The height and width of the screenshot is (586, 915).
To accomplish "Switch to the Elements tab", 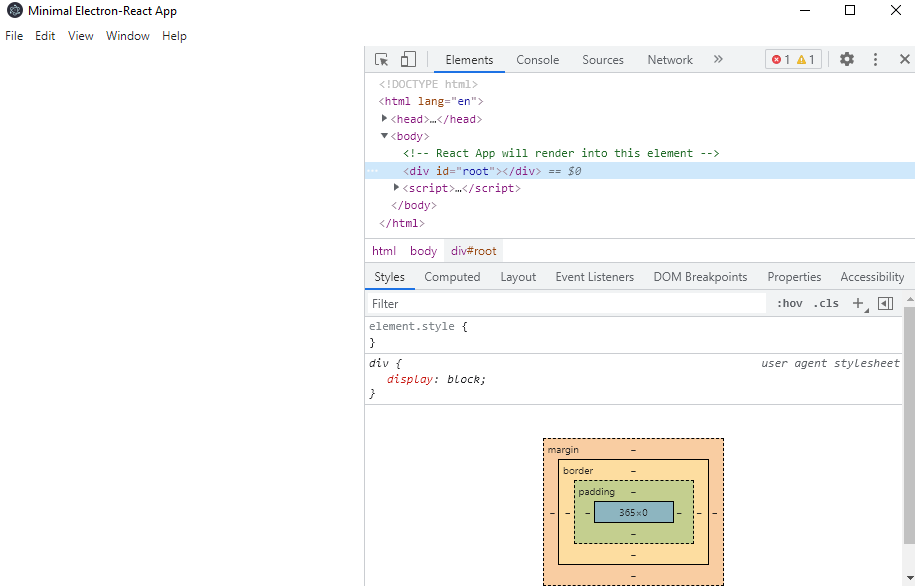I will tap(469, 60).
